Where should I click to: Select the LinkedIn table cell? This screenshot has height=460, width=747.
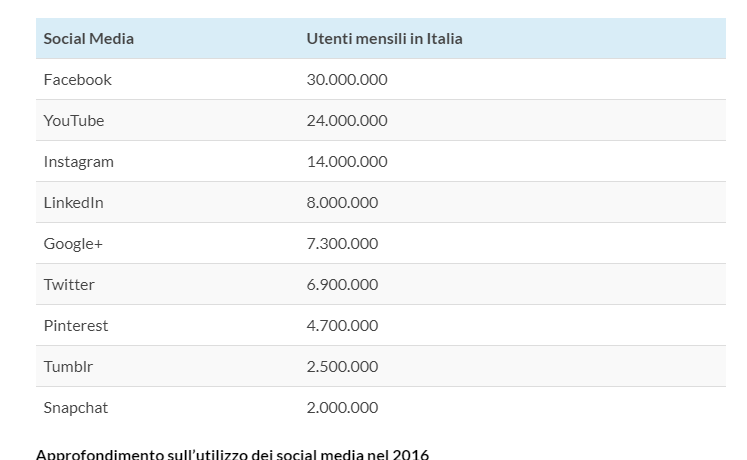pos(74,203)
